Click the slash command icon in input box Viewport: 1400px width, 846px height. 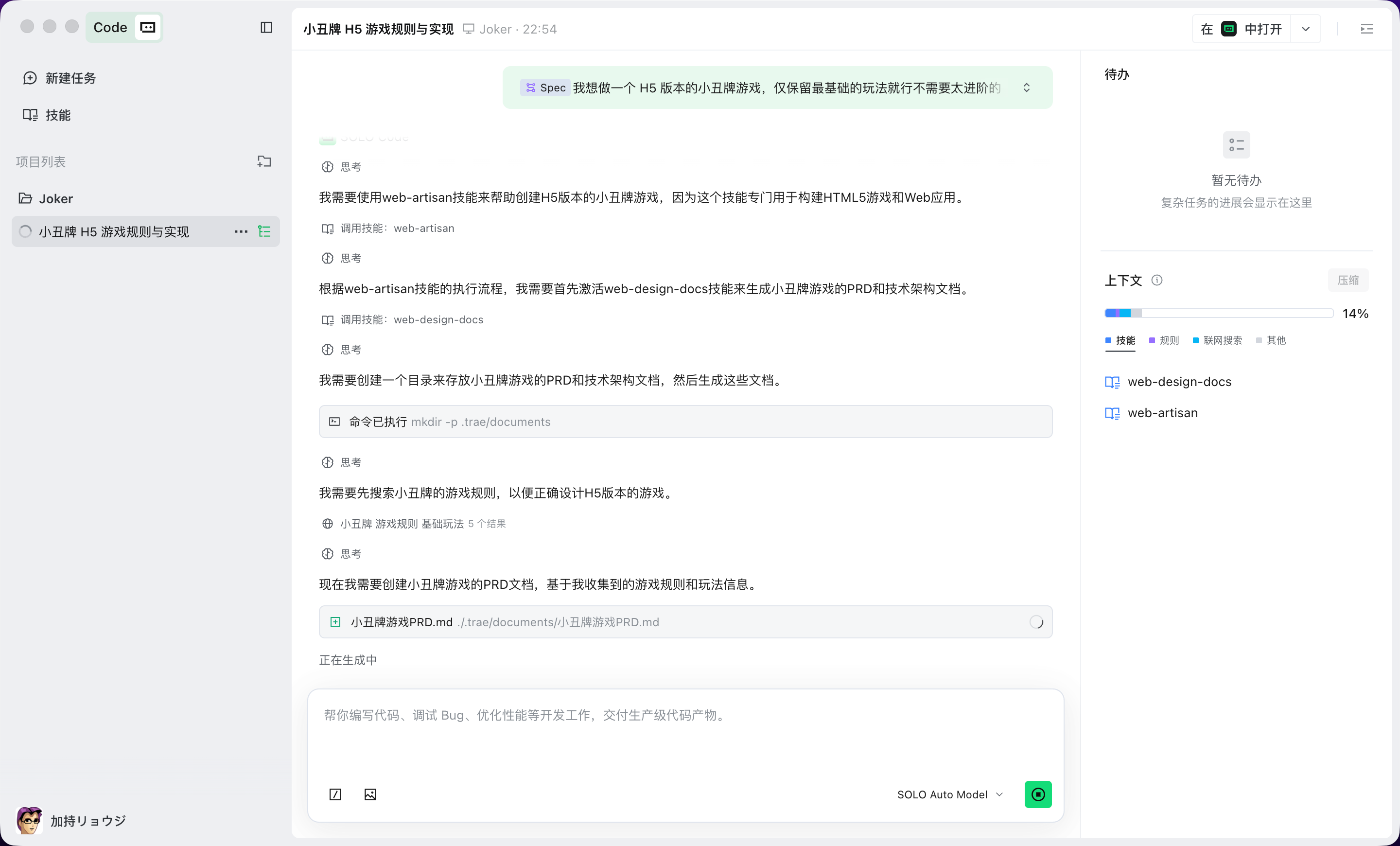(335, 793)
